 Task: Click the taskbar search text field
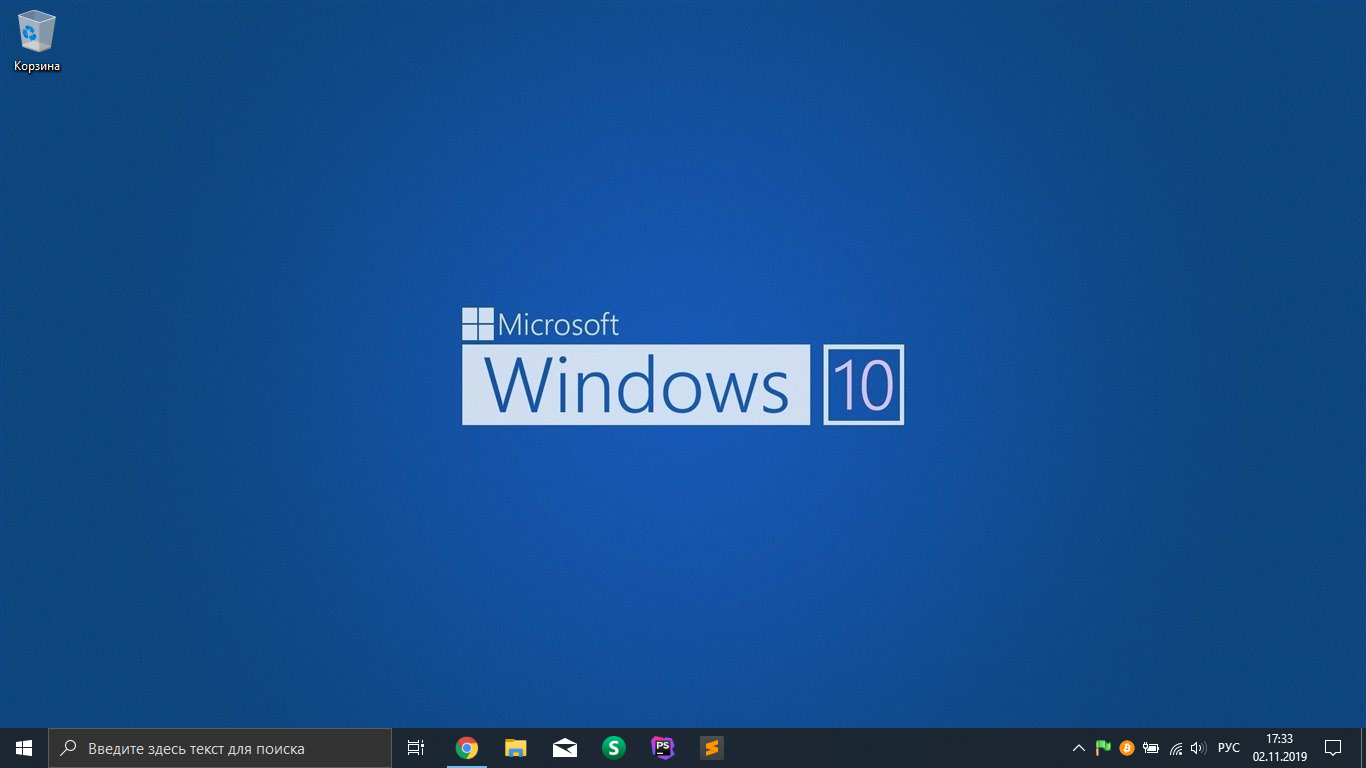tap(220, 748)
